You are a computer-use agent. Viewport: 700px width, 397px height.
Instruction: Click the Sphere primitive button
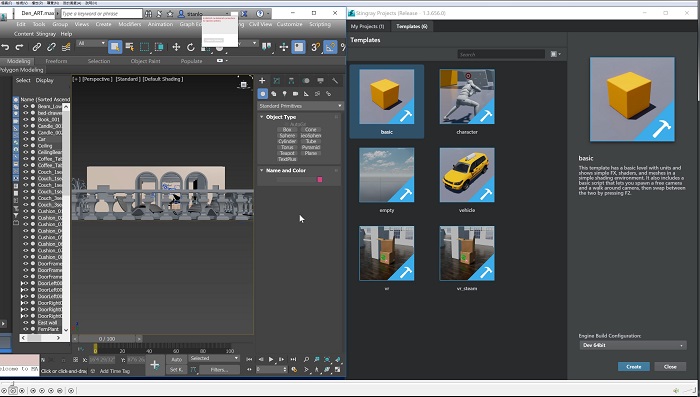[287, 135]
